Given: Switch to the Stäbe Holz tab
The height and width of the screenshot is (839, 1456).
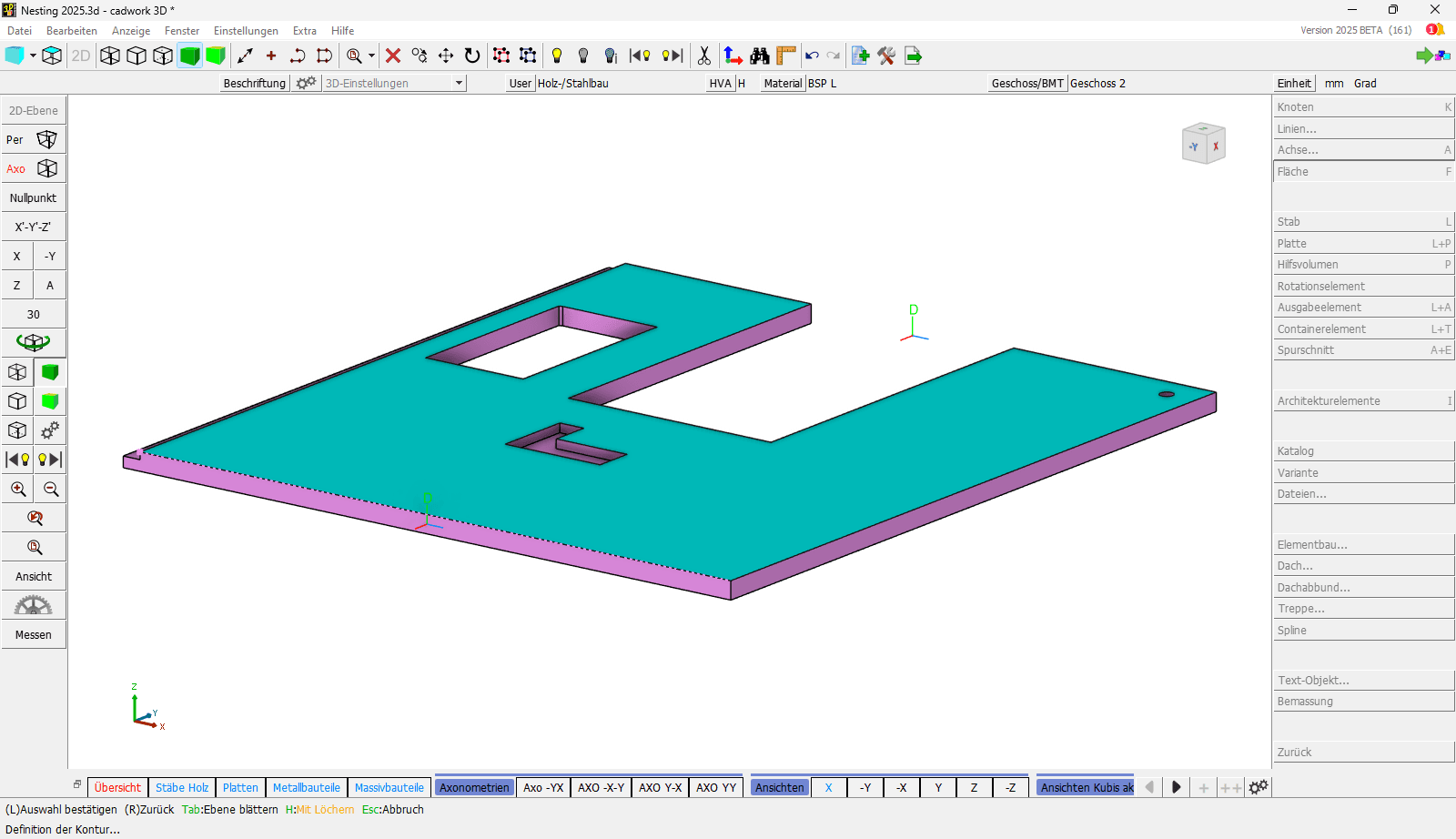Looking at the screenshot, I should [182, 787].
